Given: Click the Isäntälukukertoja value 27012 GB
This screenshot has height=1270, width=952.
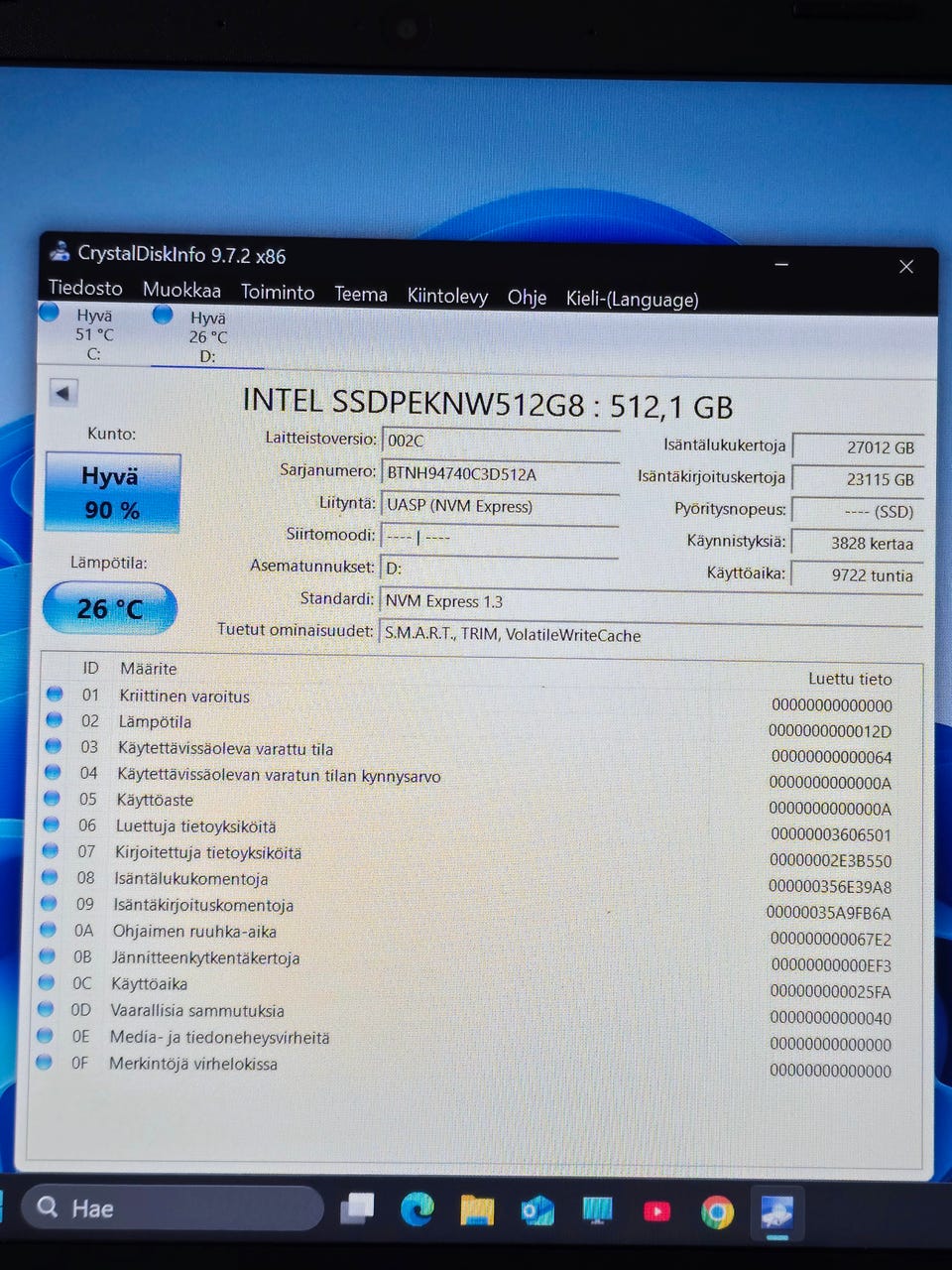Looking at the screenshot, I should pos(858,447).
